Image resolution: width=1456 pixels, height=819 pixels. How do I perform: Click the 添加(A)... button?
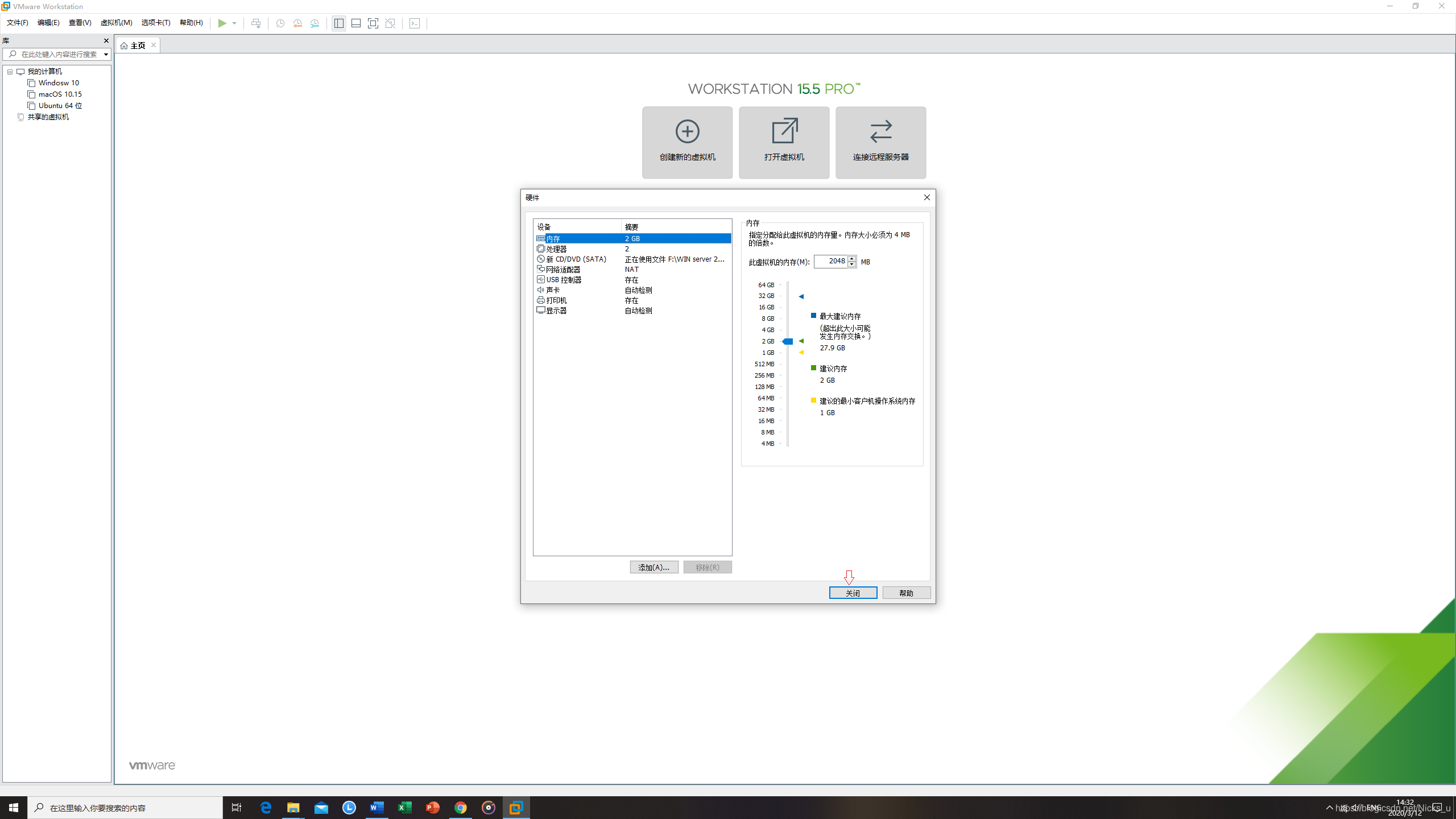coord(653,567)
